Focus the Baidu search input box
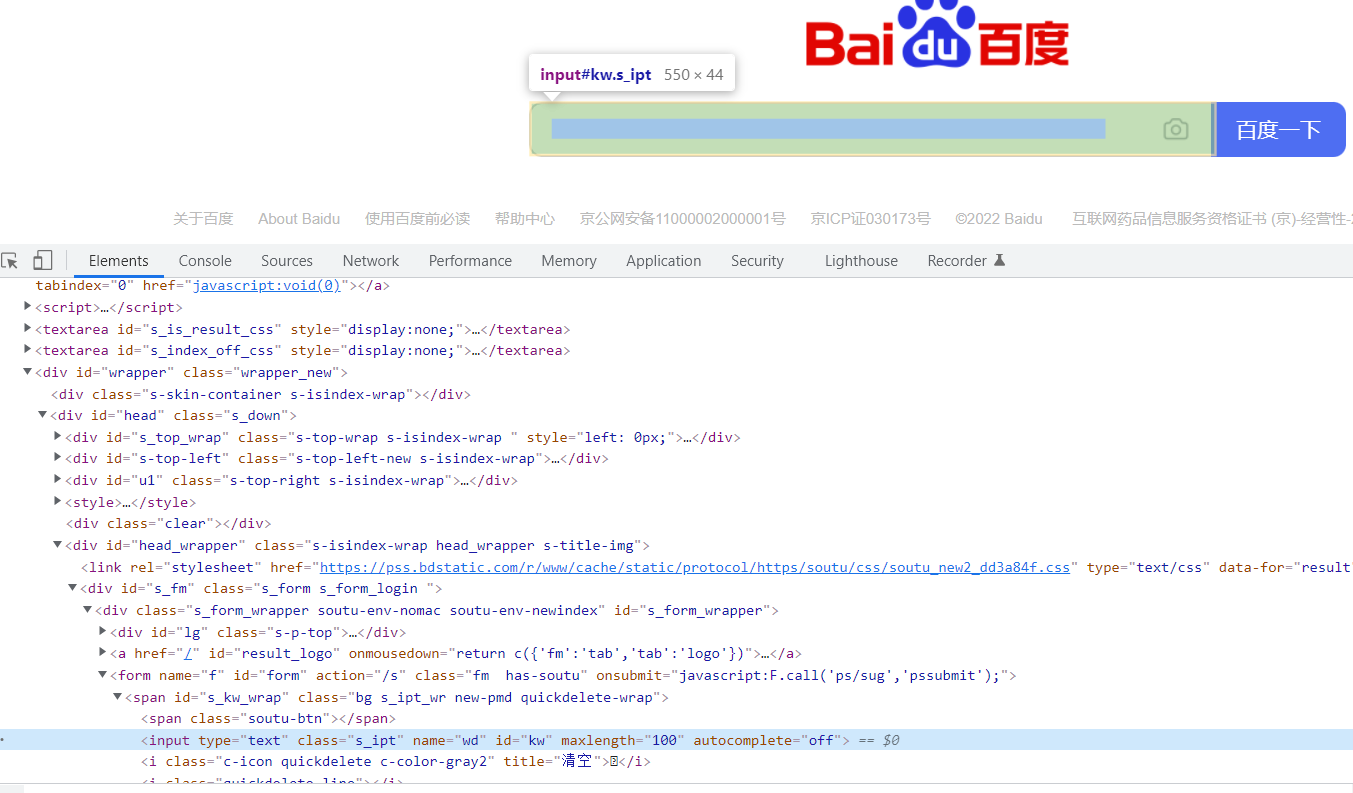Screen dimensions: 1353x793 [x=870, y=129]
